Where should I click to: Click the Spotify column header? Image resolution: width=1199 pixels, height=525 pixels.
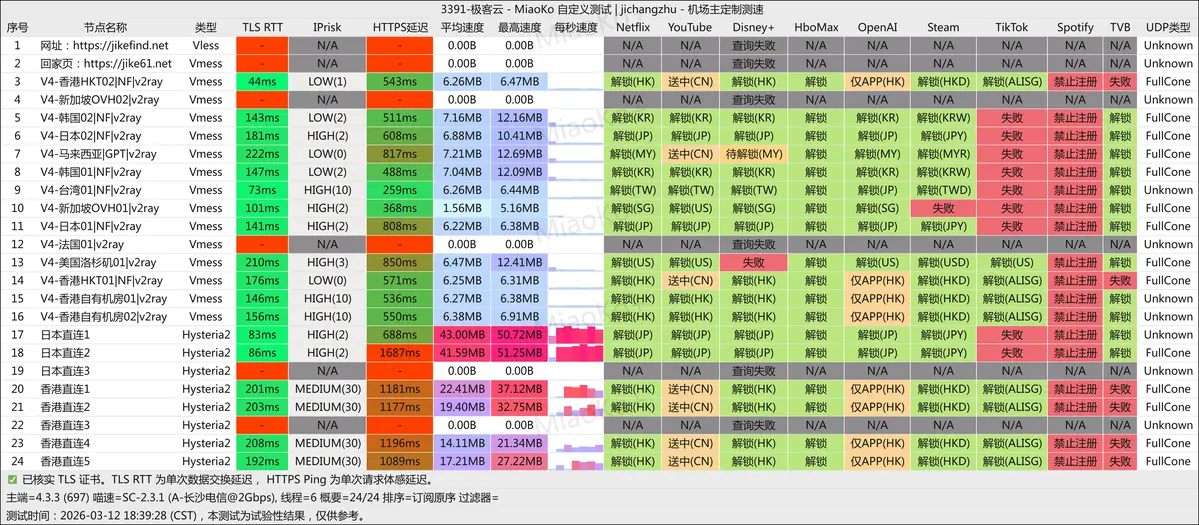tap(1075, 28)
